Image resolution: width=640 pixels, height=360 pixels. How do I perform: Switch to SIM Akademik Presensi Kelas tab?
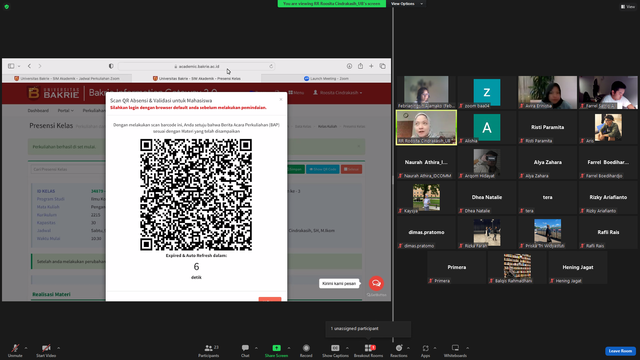click(x=196, y=78)
